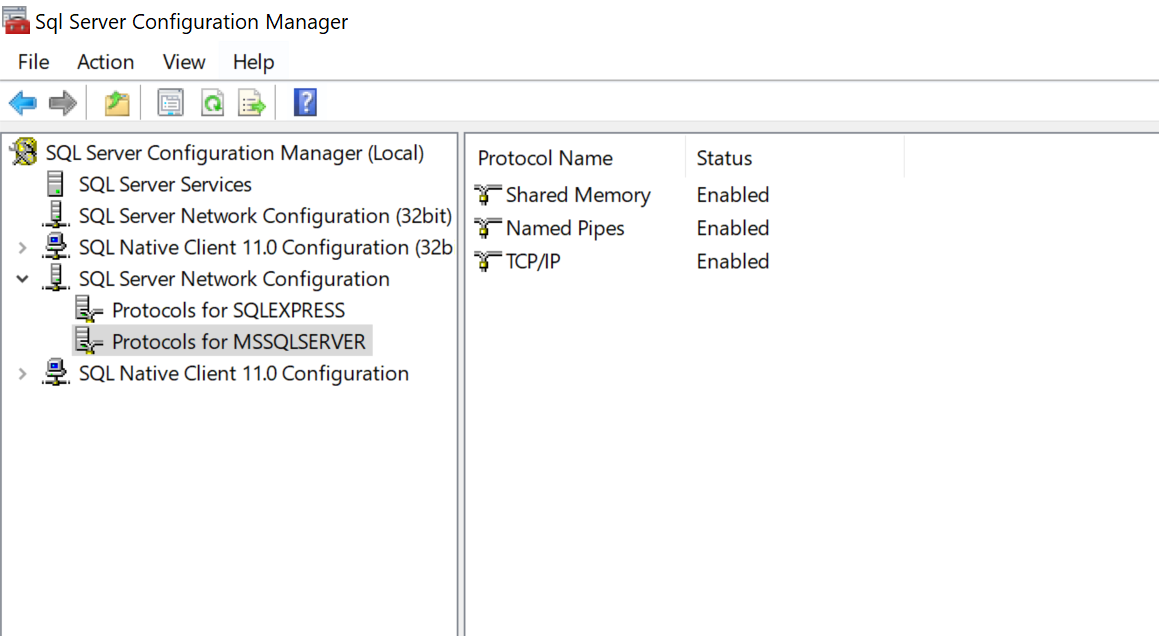Select the Named Pipes protocol row
The width and height of the screenshot is (1159, 636).
(565, 228)
